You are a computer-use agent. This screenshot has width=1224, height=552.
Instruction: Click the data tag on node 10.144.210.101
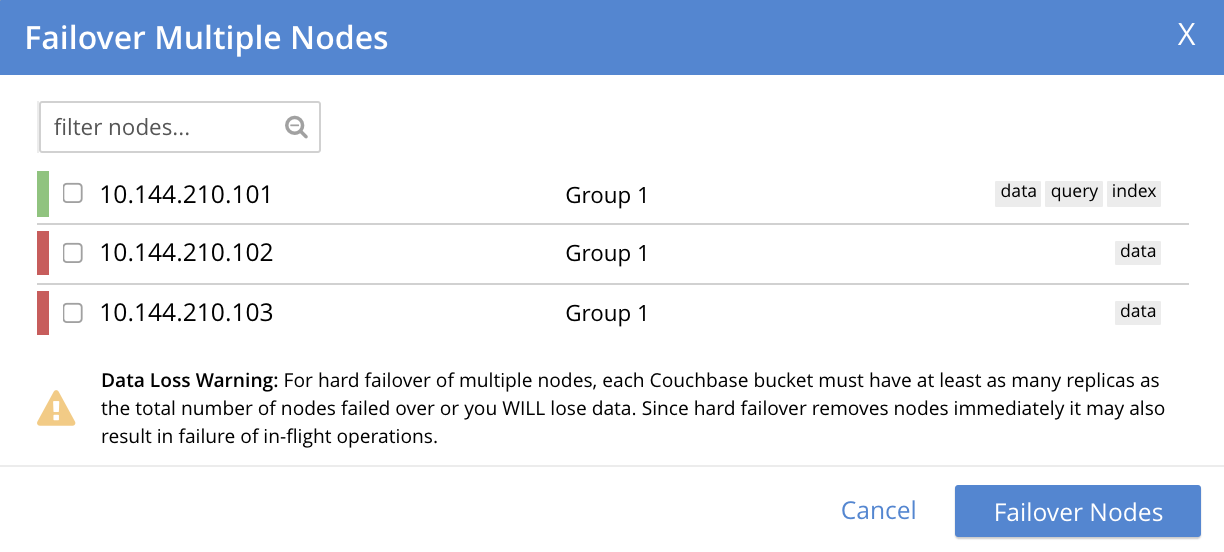pyautogui.click(x=1018, y=192)
